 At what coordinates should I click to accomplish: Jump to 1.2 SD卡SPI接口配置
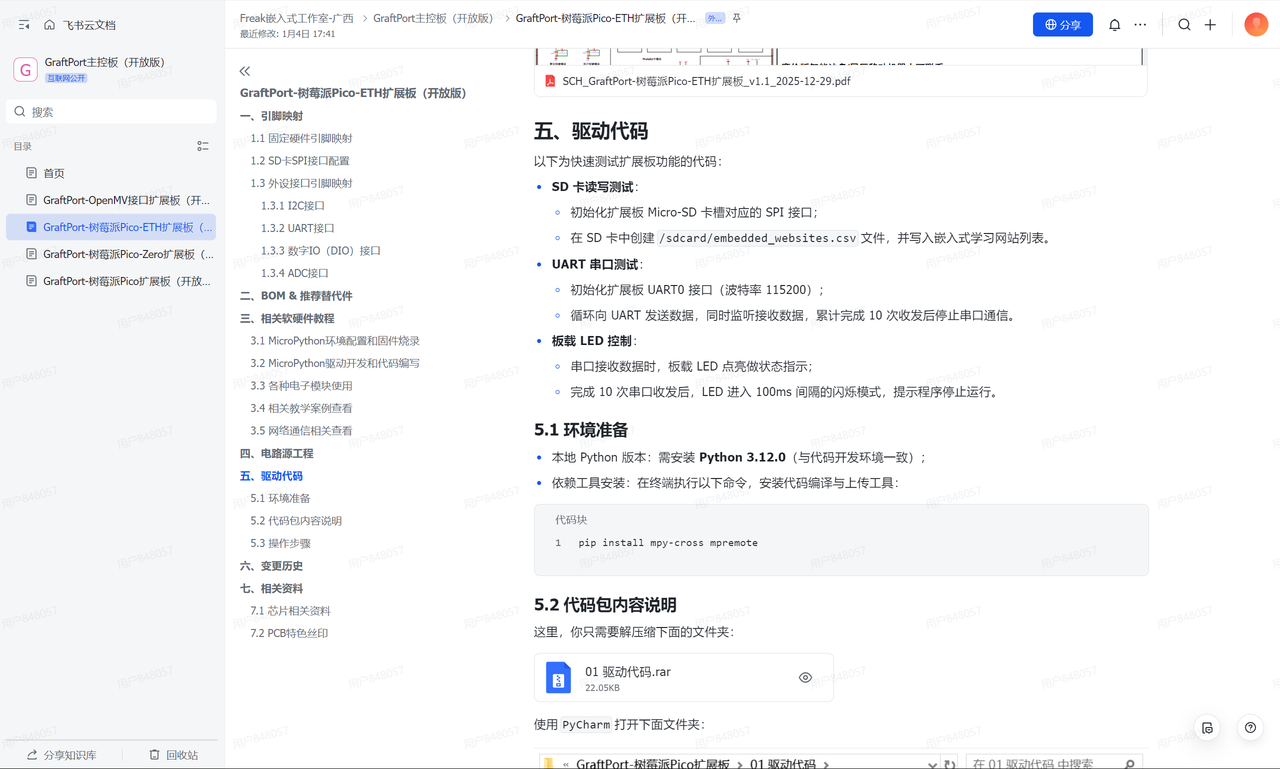(300, 161)
